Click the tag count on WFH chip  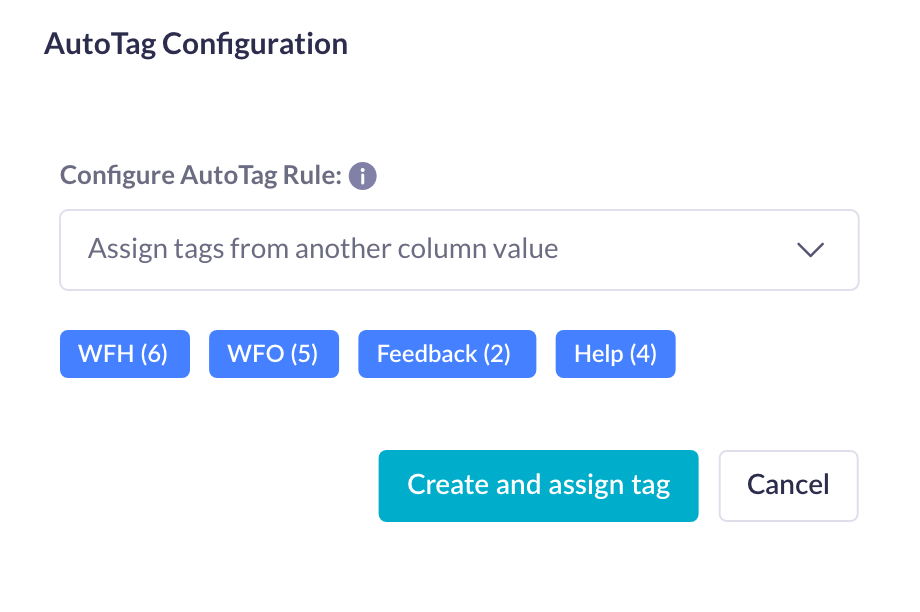[x=156, y=353]
